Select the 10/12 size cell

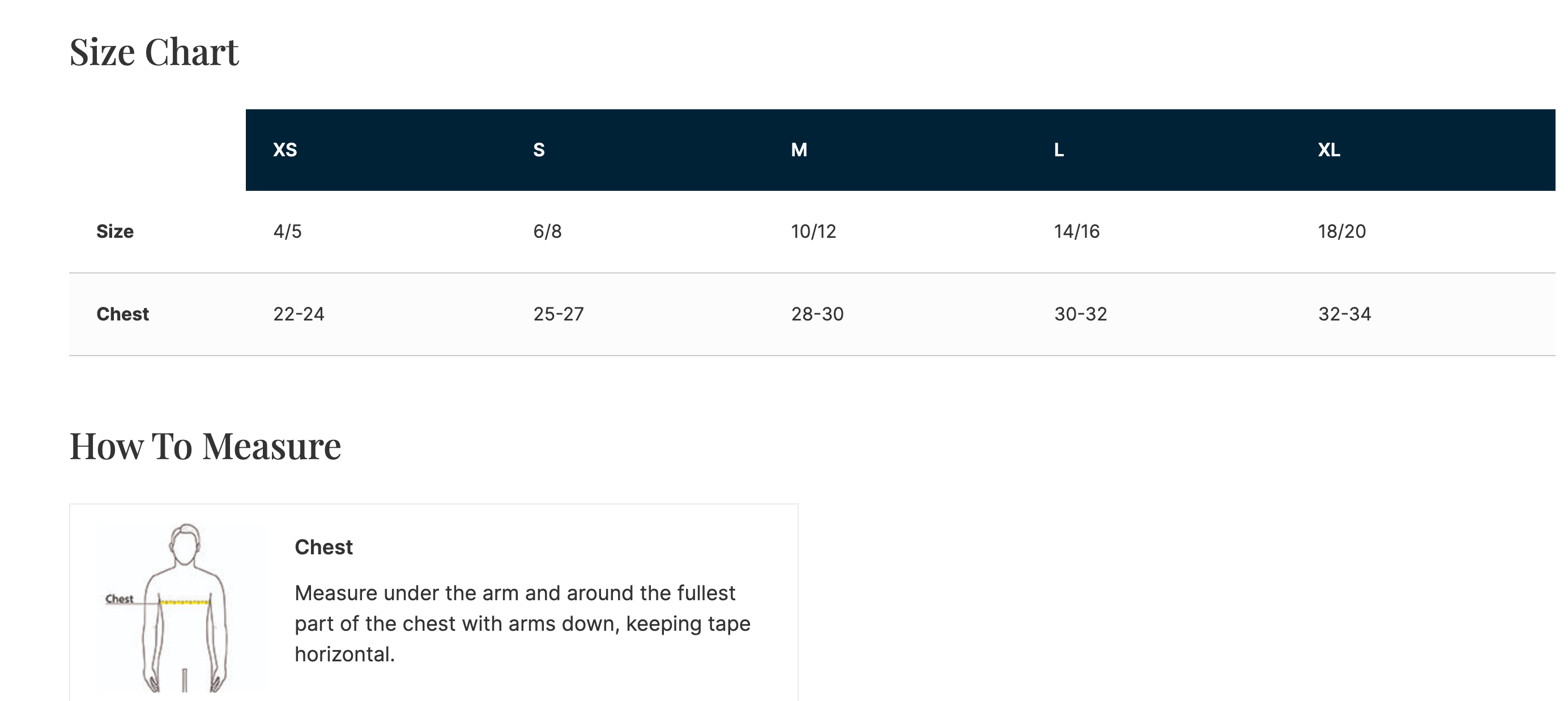click(x=813, y=231)
